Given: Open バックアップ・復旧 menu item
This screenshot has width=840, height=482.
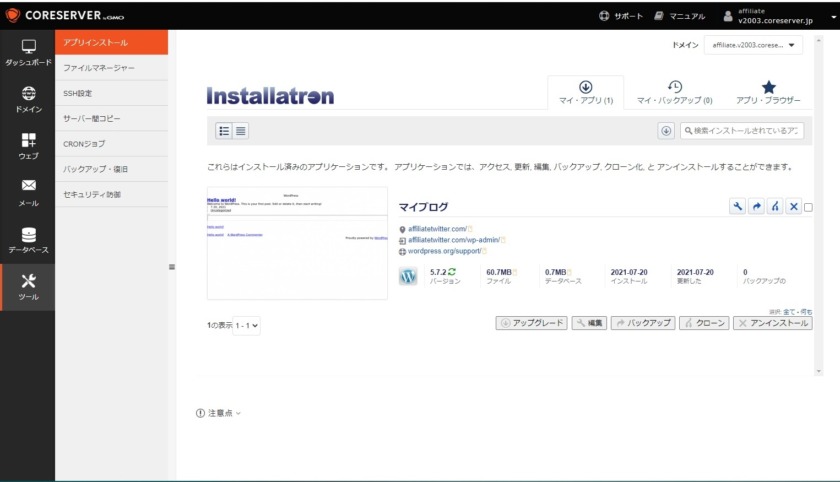Looking at the screenshot, I should (111, 169).
